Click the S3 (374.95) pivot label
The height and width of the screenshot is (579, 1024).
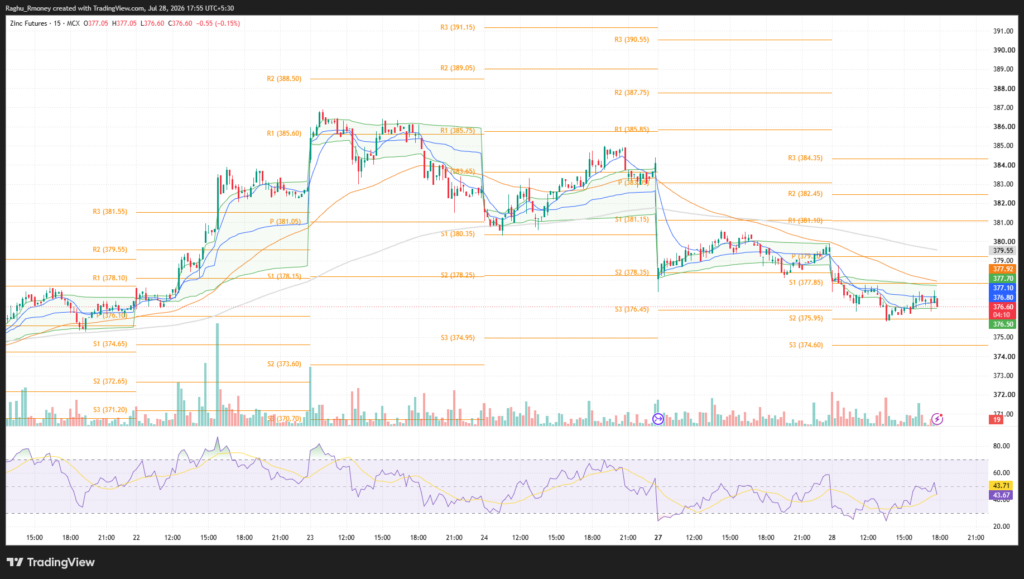tap(458, 338)
